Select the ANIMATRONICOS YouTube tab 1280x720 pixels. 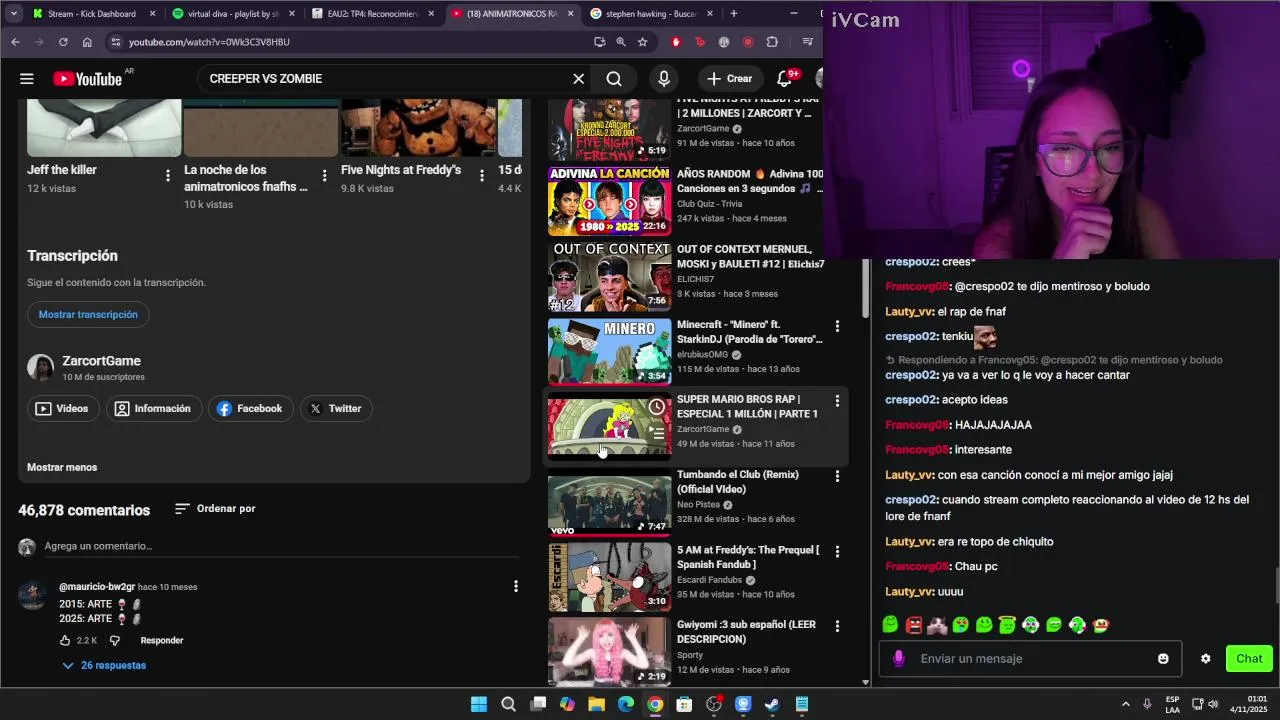511,14
